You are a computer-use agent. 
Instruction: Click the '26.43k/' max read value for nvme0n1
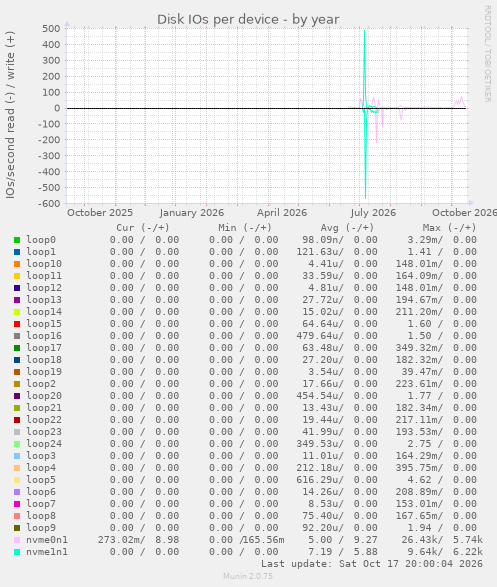(x=422, y=540)
